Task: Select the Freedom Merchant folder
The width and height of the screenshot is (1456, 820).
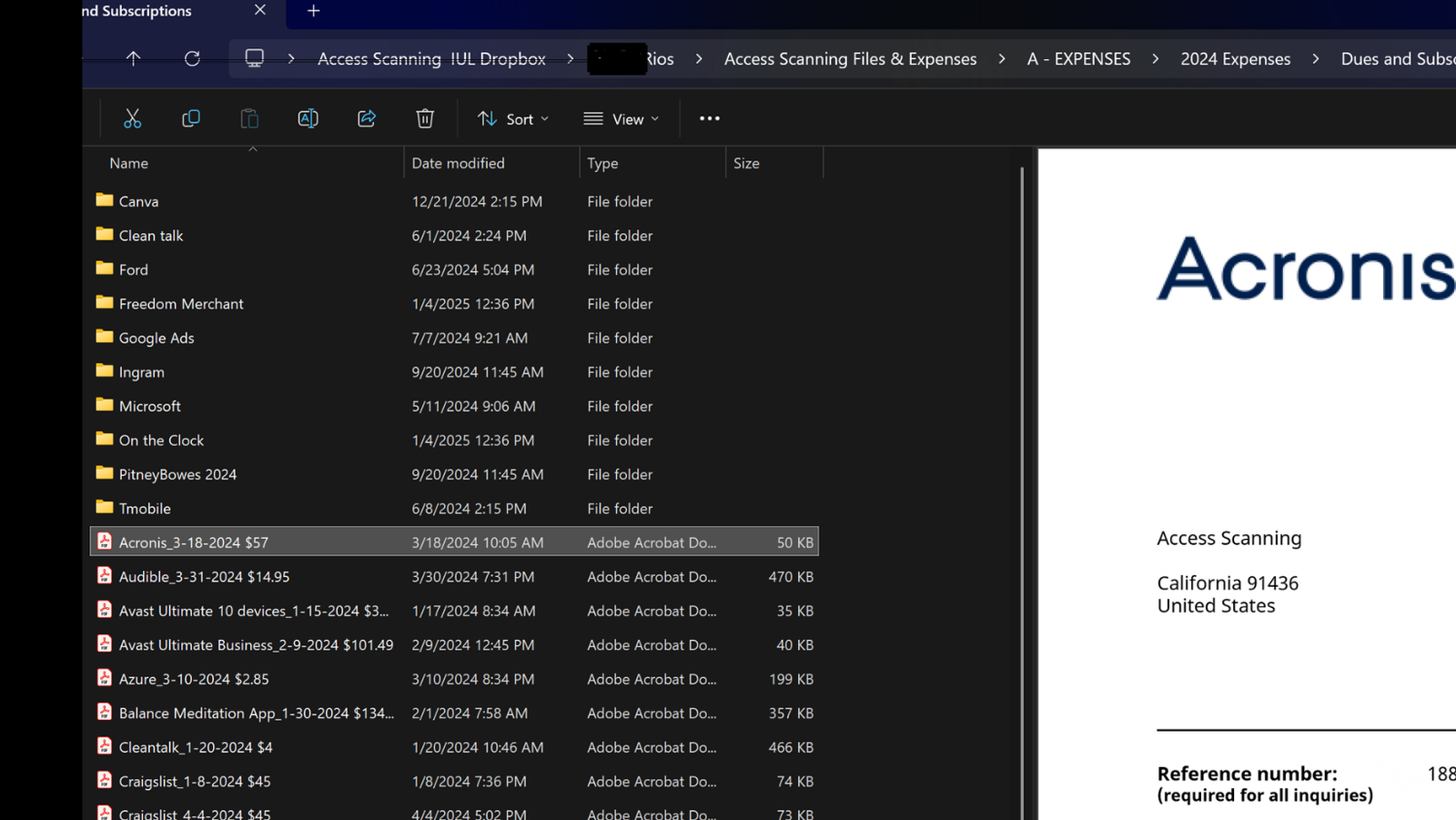Action: 454,304
